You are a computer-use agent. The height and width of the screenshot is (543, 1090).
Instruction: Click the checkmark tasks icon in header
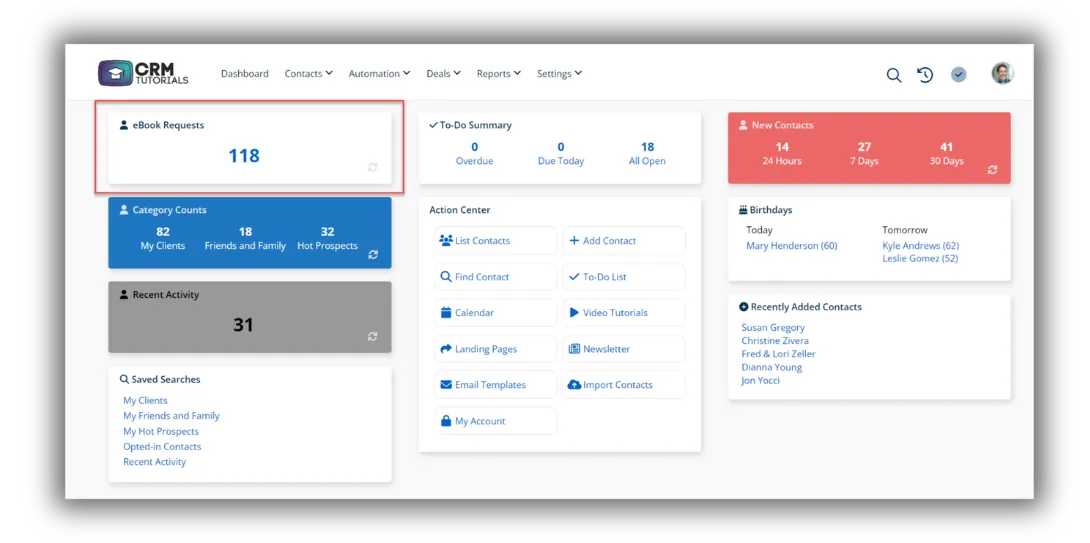(x=959, y=74)
